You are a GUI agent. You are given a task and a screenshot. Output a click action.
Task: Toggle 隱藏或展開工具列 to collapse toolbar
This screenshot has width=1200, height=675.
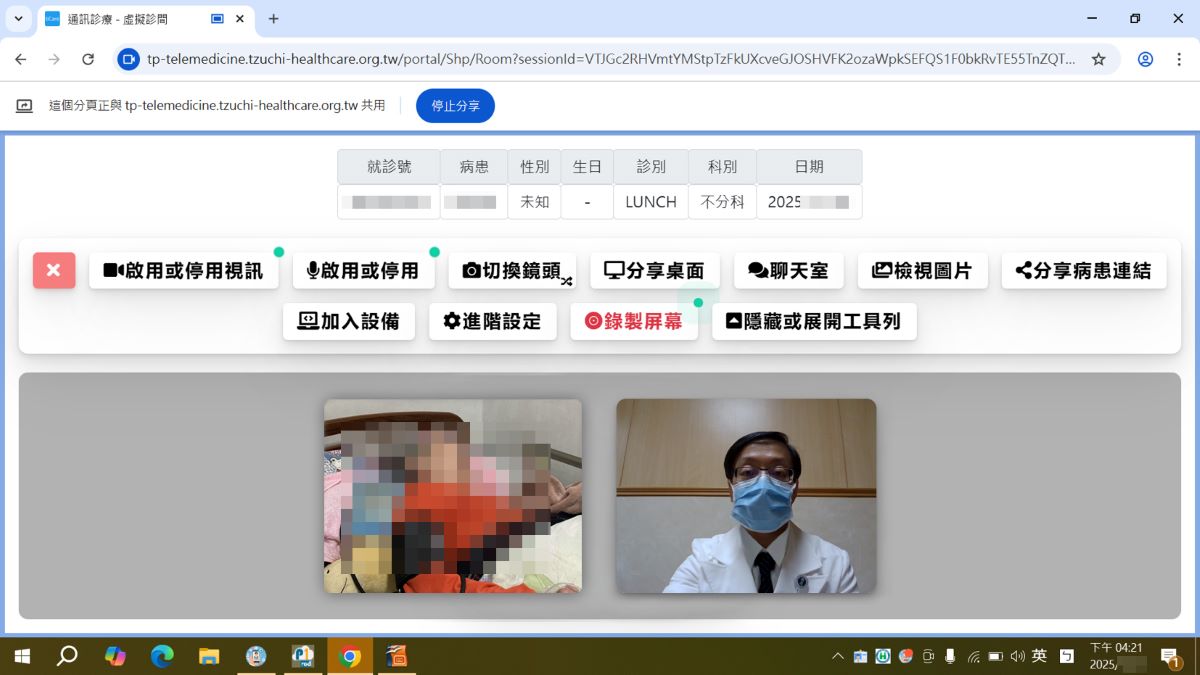click(x=814, y=321)
